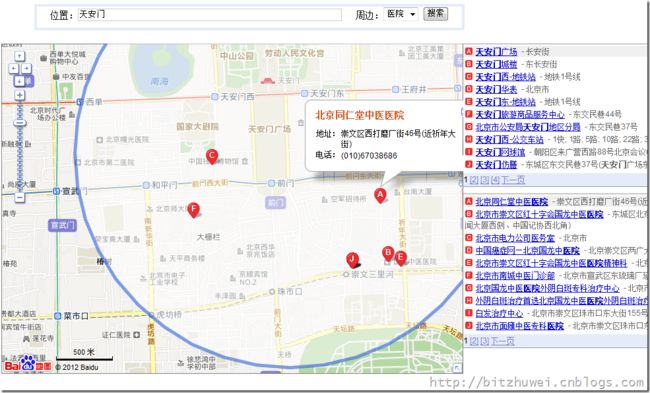Open the 天安门城楼 result link
This screenshot has height=393, width=650.
[496, 64]
